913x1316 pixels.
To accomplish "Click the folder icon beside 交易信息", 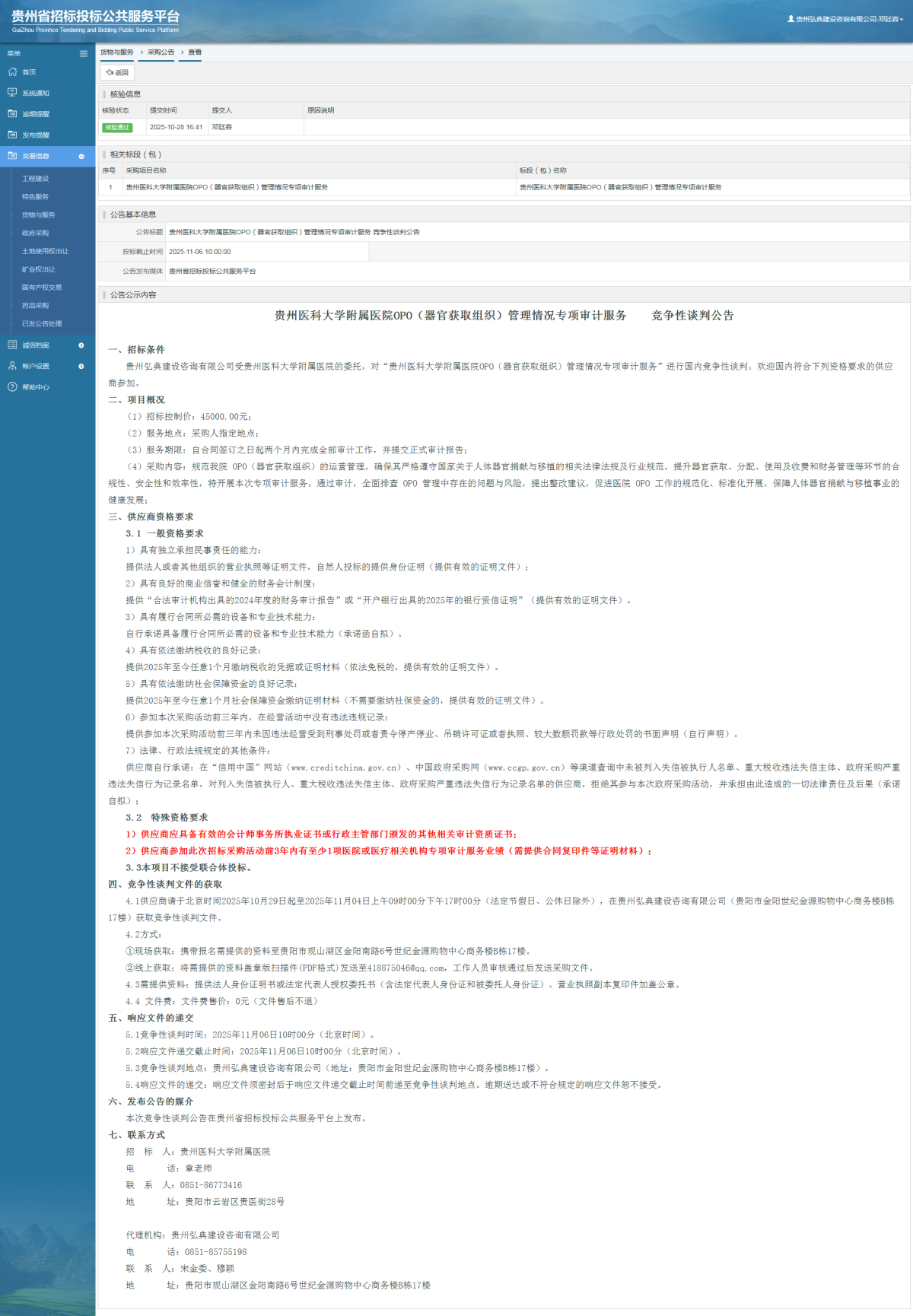I will 12,155.
